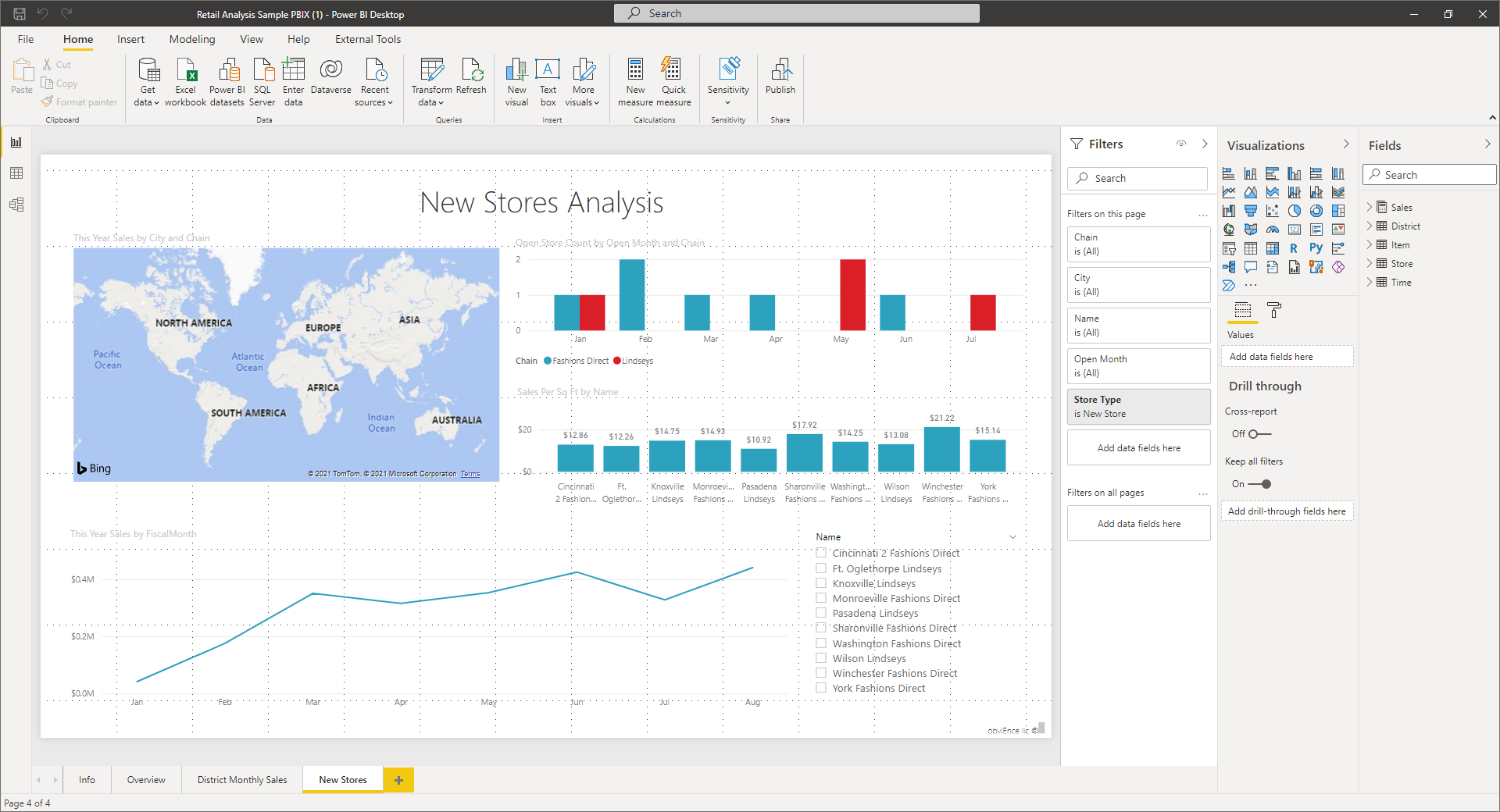1500x812 pixels.
Task: Switch to Model view in left sidebar
Action: 16,205
